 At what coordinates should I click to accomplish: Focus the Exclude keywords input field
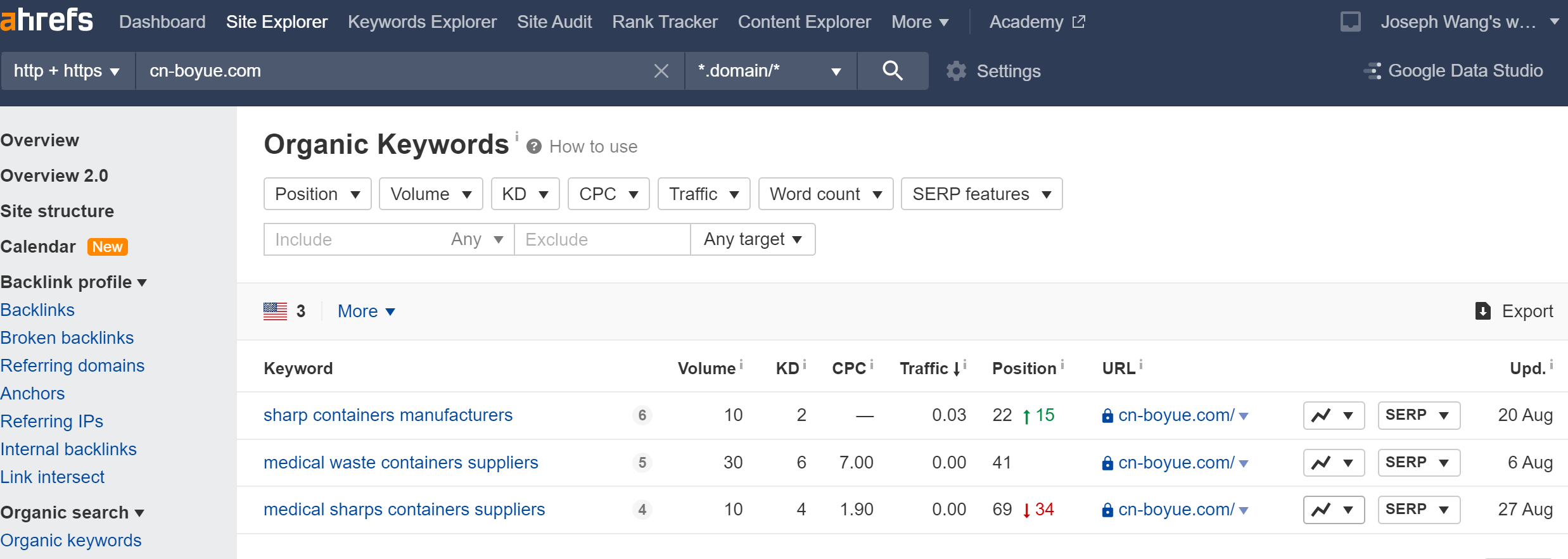click(602, 239)
